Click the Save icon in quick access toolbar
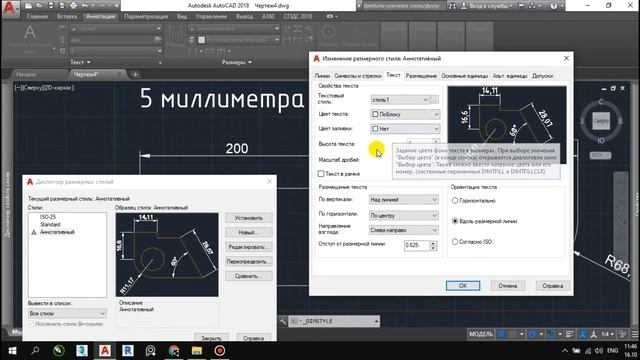Image resolution: width=640 pixels, height=360 pixels. tap(51, 6)
